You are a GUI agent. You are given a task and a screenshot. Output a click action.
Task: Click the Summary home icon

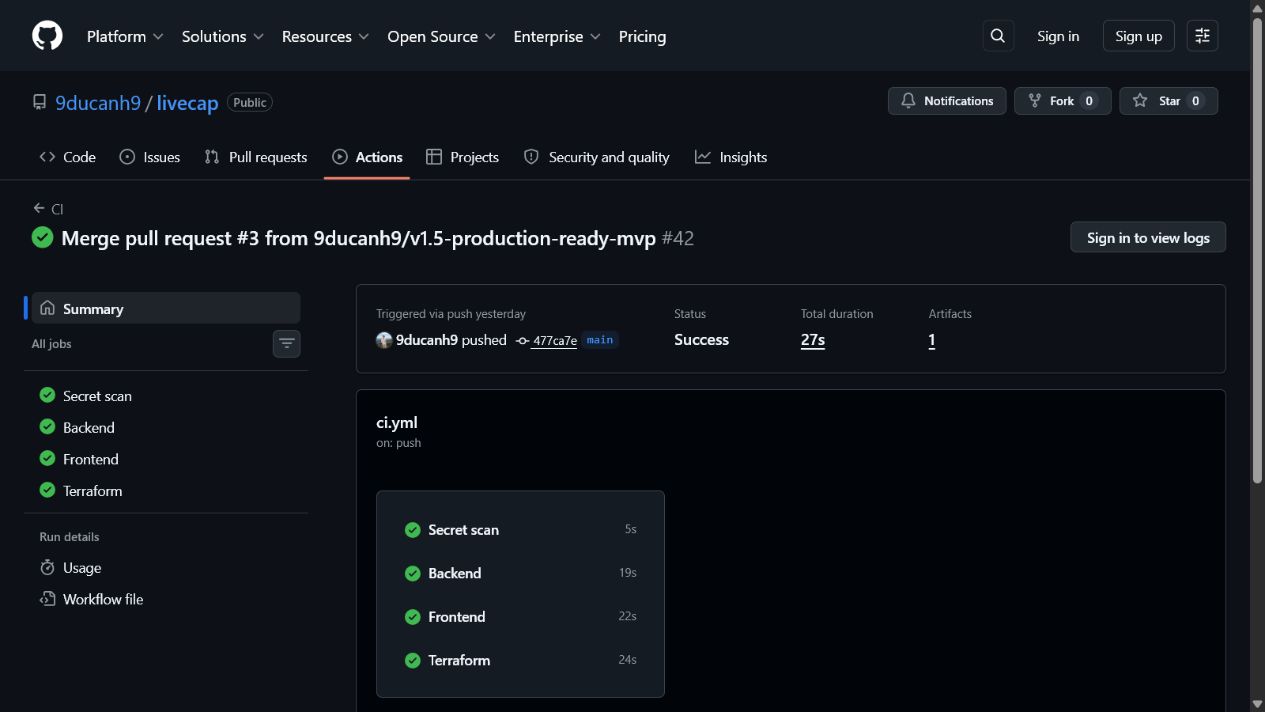coord(47,308)
